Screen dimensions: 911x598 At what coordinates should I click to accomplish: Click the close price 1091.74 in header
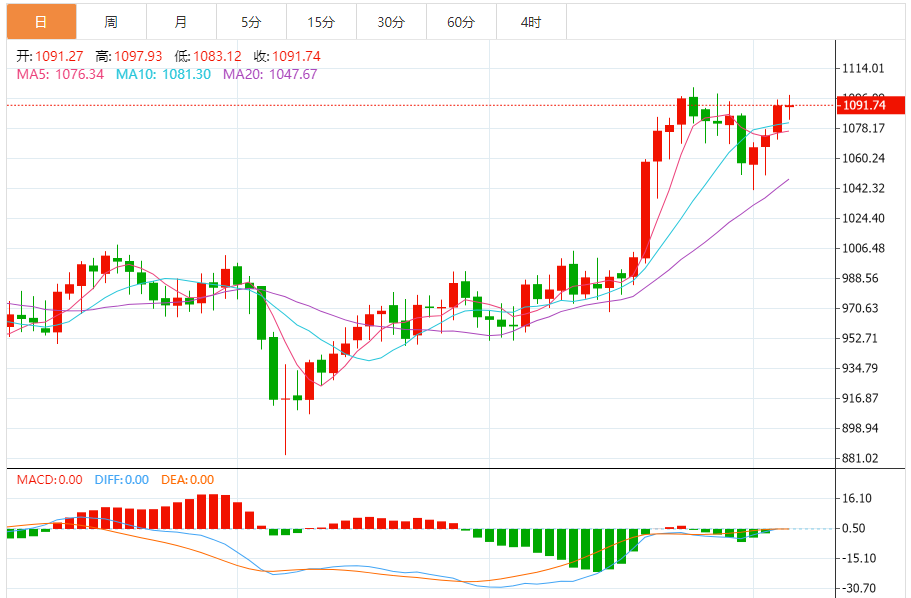point(296,56)
